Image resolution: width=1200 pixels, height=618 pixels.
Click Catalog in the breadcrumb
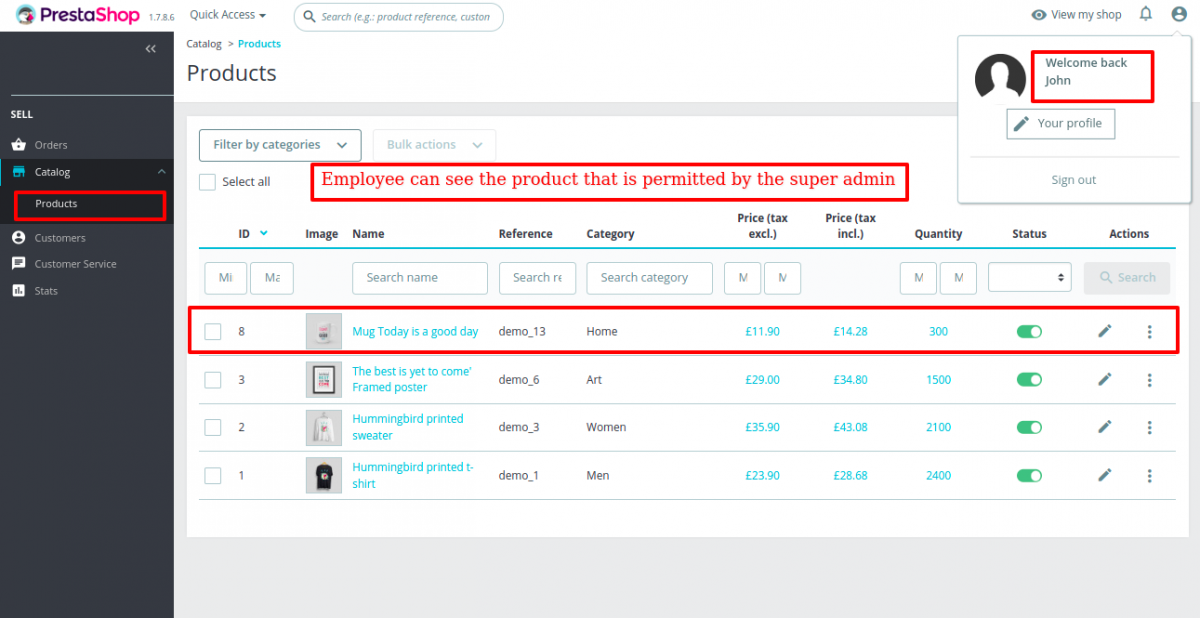204,44
